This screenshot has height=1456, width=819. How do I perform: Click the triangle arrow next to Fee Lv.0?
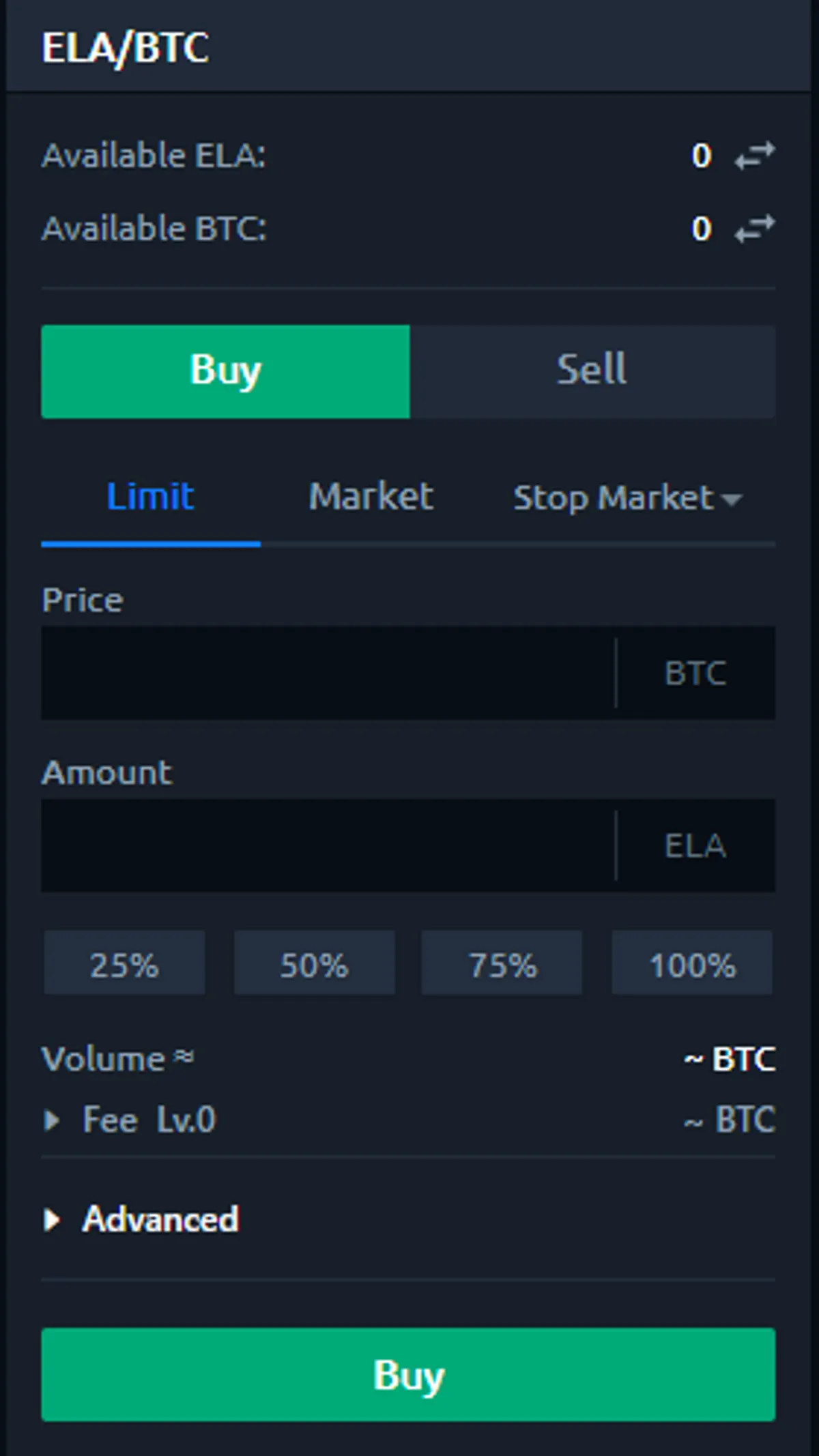tap(51, 1120)
